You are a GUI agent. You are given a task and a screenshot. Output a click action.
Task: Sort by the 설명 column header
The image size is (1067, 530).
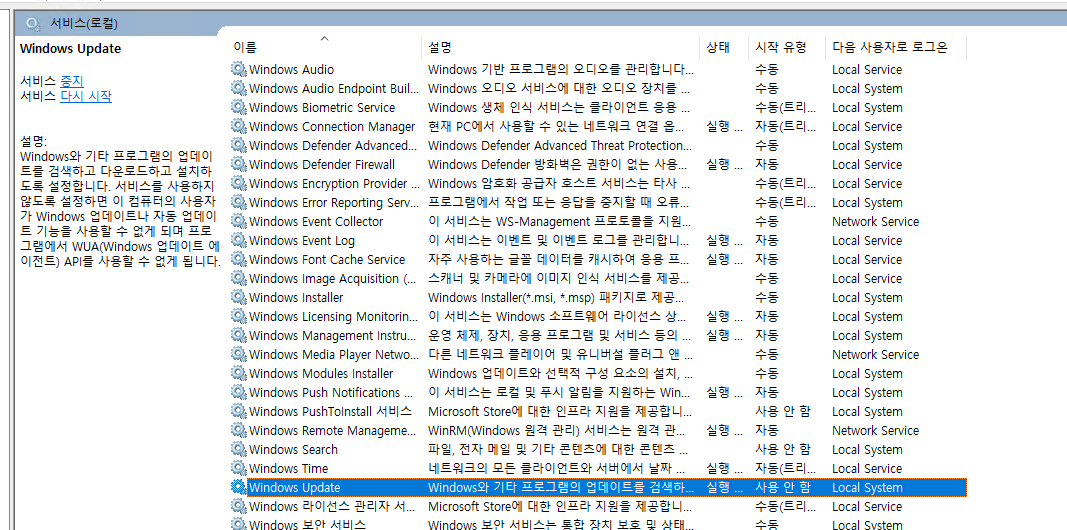(x=561, y=47)
